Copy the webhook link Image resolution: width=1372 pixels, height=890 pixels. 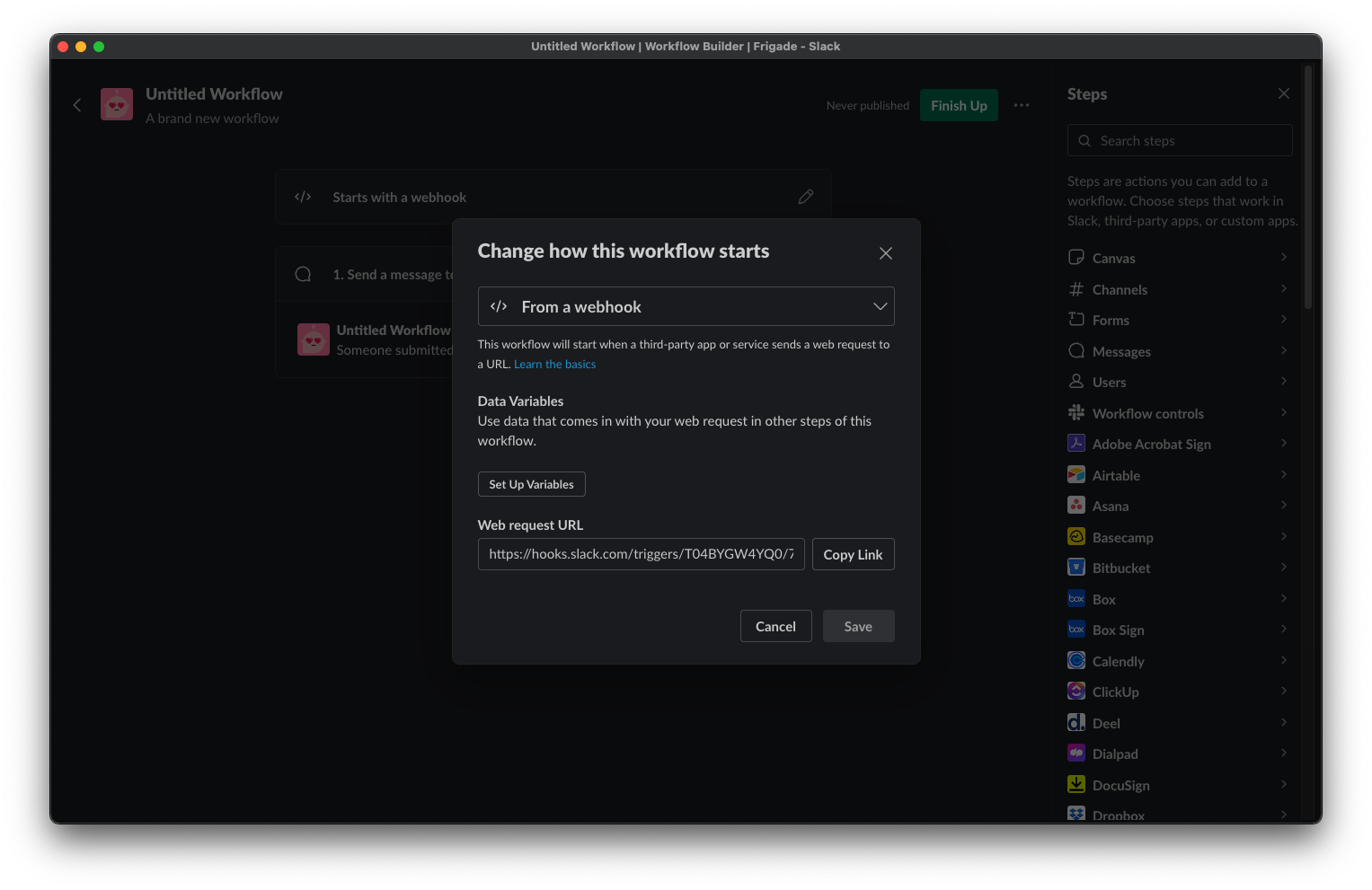[x=853, y=554]
